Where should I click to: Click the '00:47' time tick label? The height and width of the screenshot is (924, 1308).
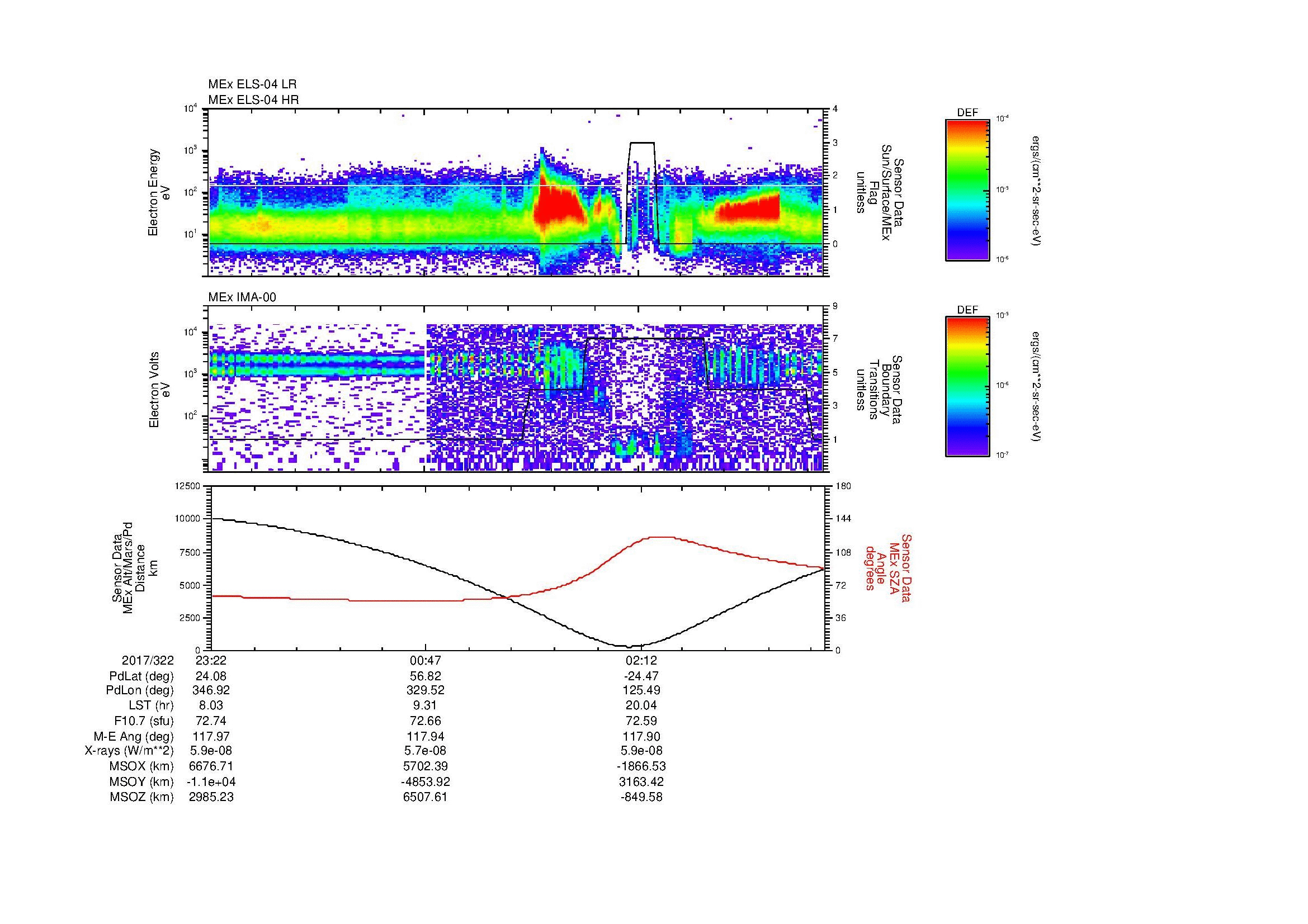point(426,660)
